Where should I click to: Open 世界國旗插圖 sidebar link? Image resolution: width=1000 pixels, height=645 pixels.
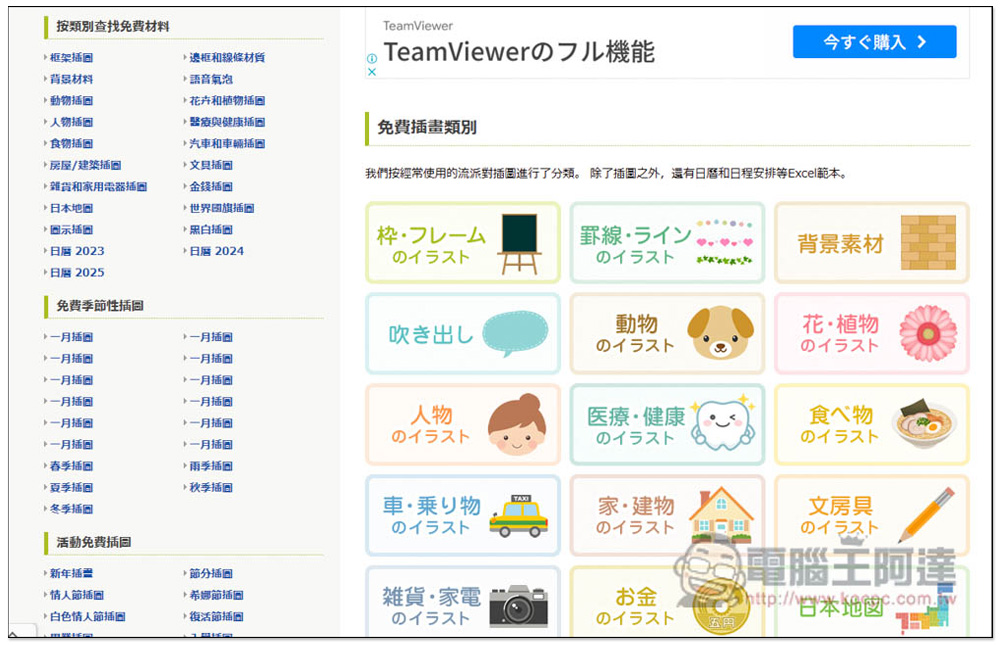click(x=222, y=208)
